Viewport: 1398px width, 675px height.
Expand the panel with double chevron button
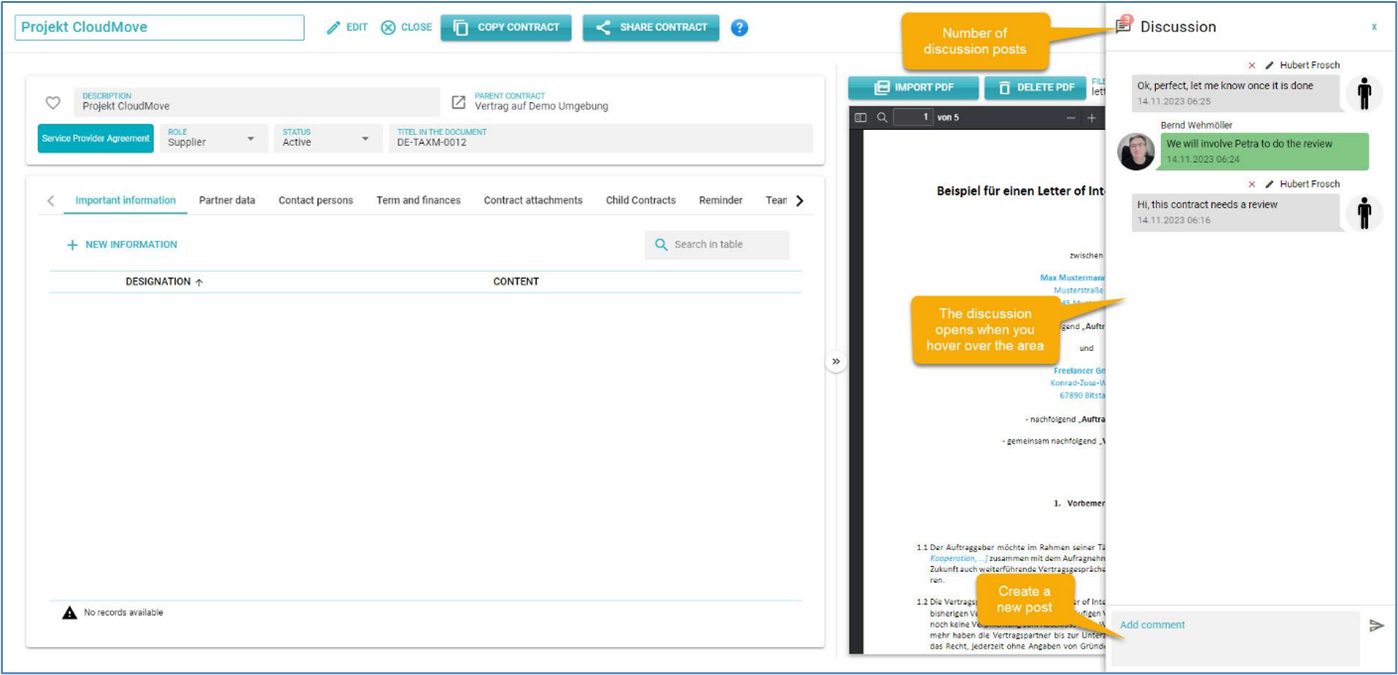pyautogui.click(x=836, y=361)
